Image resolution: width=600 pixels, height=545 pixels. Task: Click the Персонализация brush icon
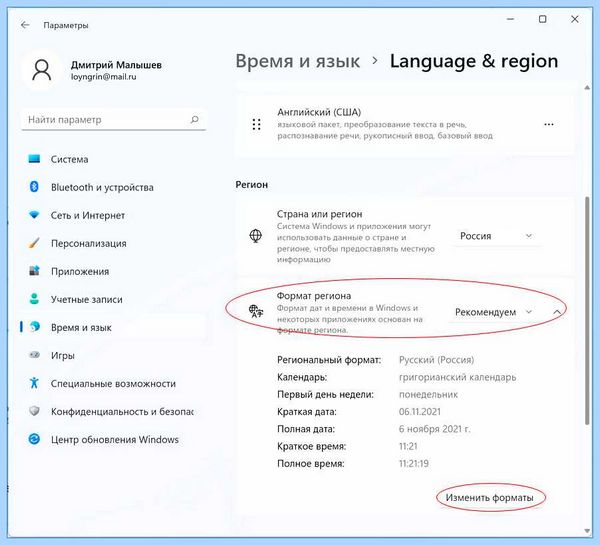(34, 243)
